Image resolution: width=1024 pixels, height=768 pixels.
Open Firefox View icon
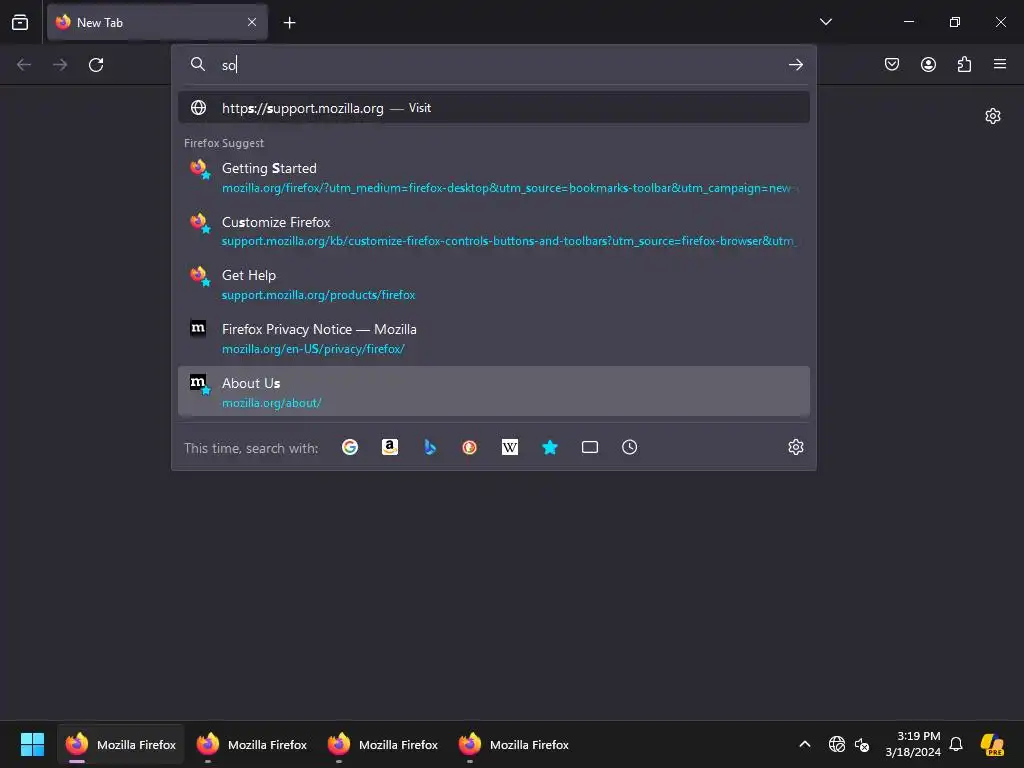click(x=20, y=22)
